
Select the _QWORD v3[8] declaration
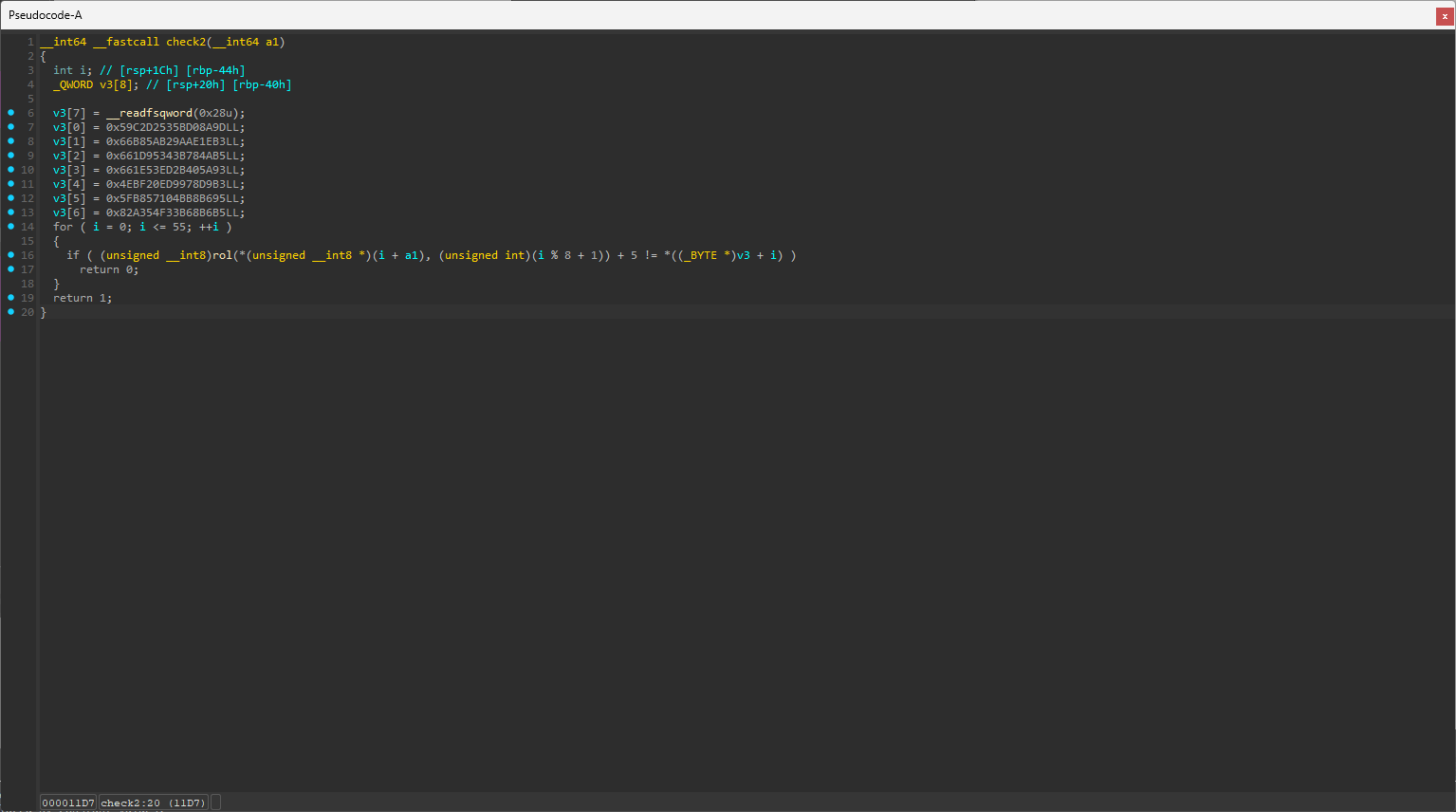[x=96, y=84]
